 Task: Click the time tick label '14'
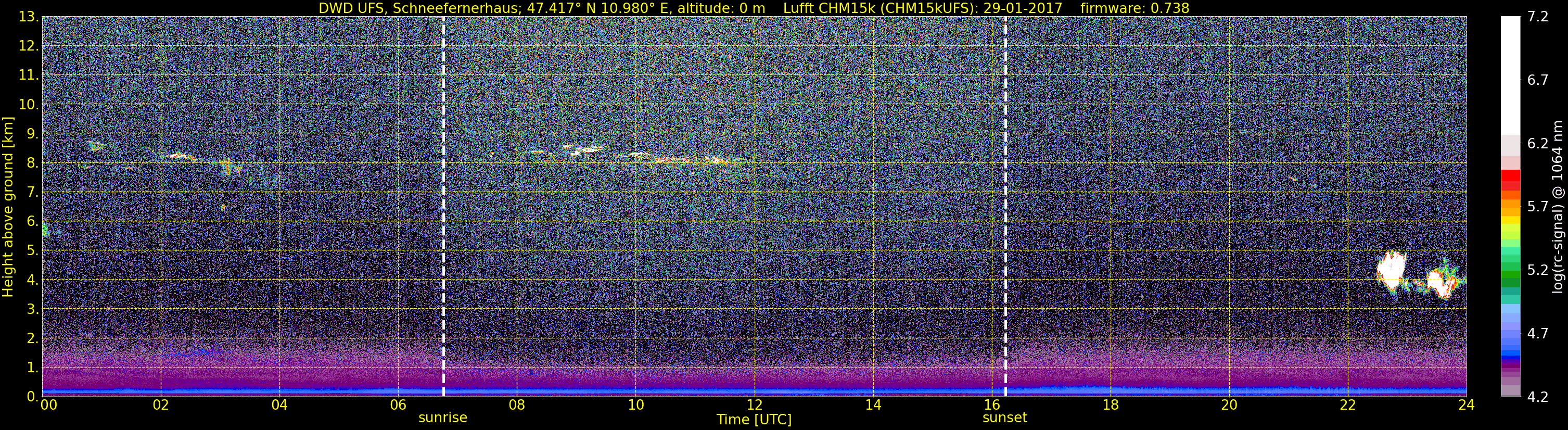tap(873, 405)
